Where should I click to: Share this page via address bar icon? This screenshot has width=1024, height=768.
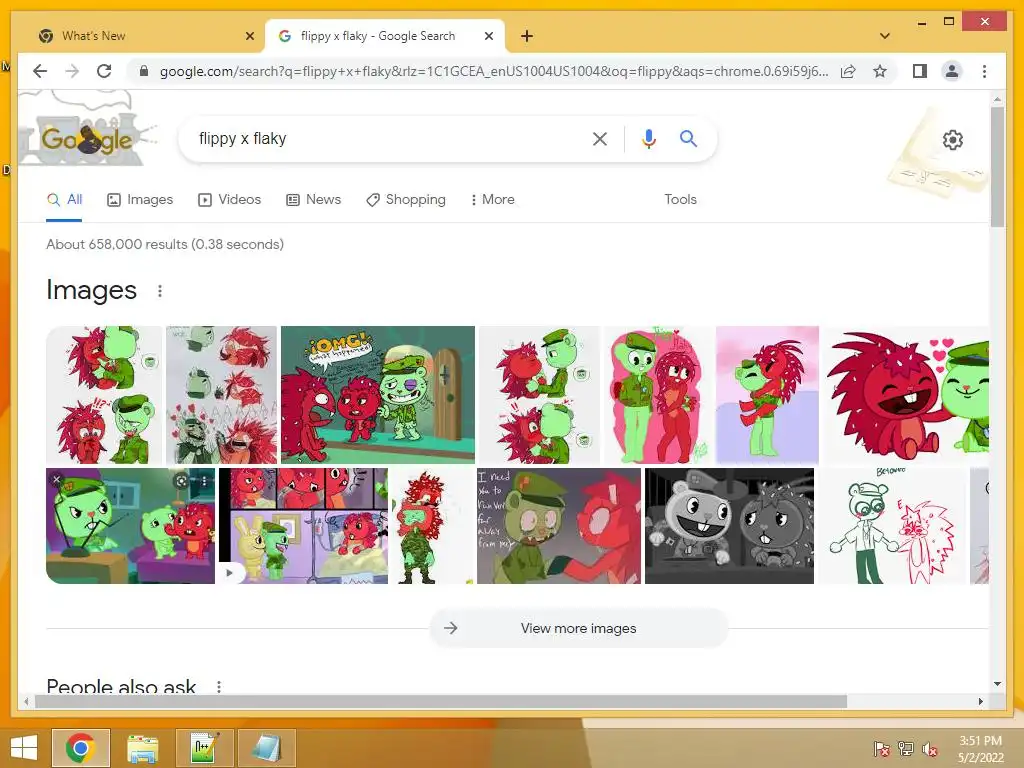(848, 71)
